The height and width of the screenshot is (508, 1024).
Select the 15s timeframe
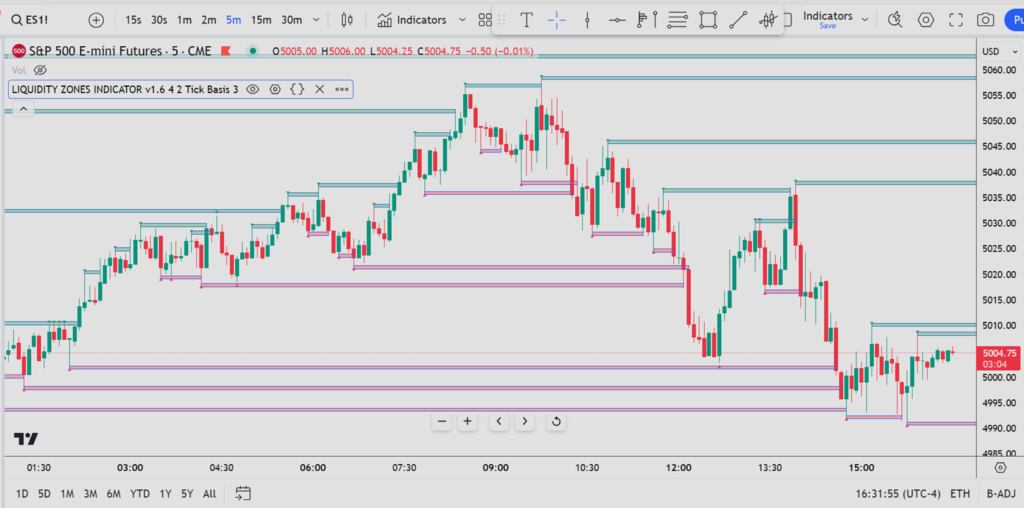click(x=133, y=20)
